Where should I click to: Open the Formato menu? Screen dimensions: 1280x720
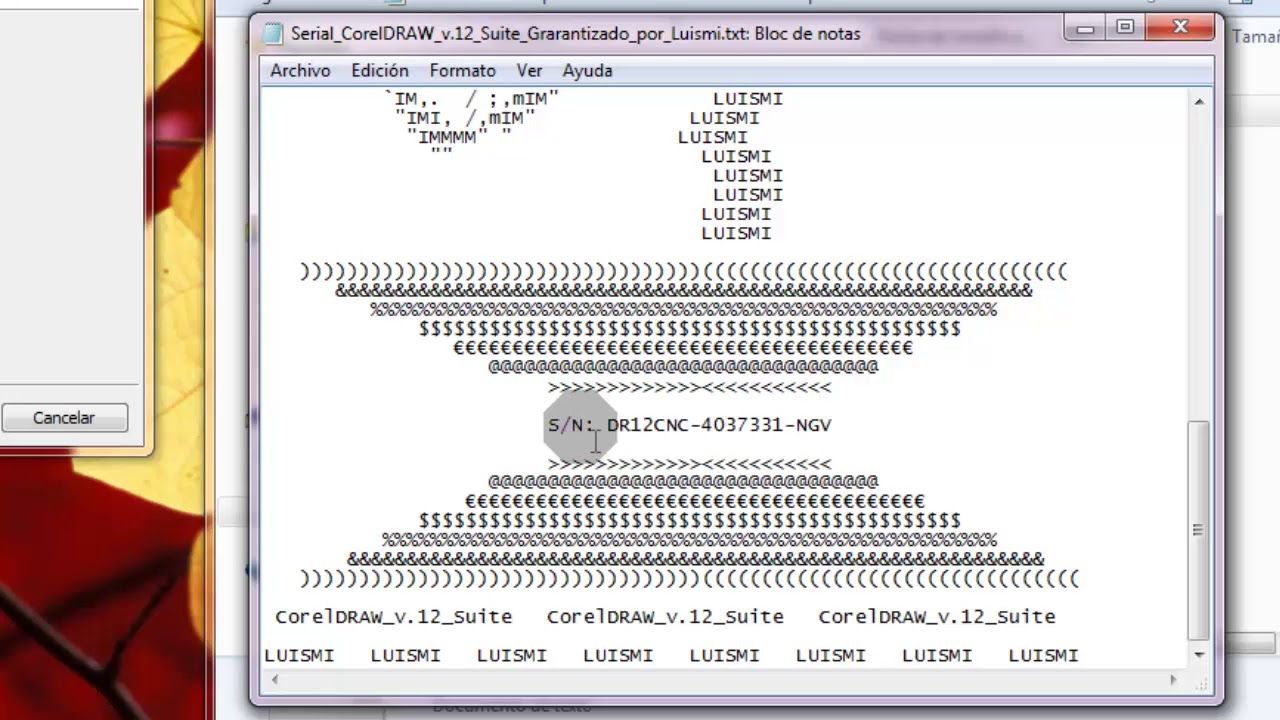click(x=463, y=71)
